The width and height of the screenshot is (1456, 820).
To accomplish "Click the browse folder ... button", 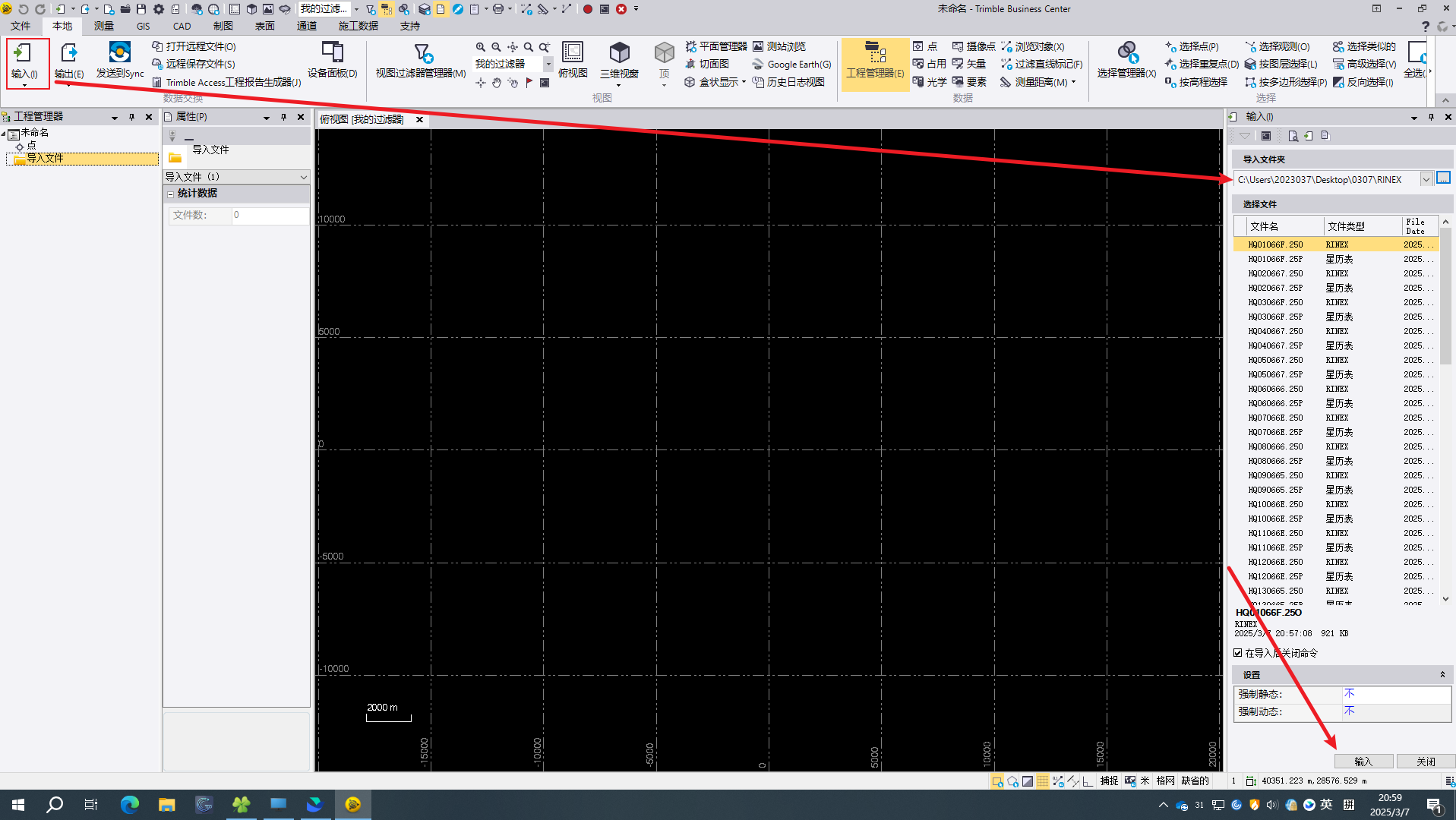I will tap(1444, 178).
